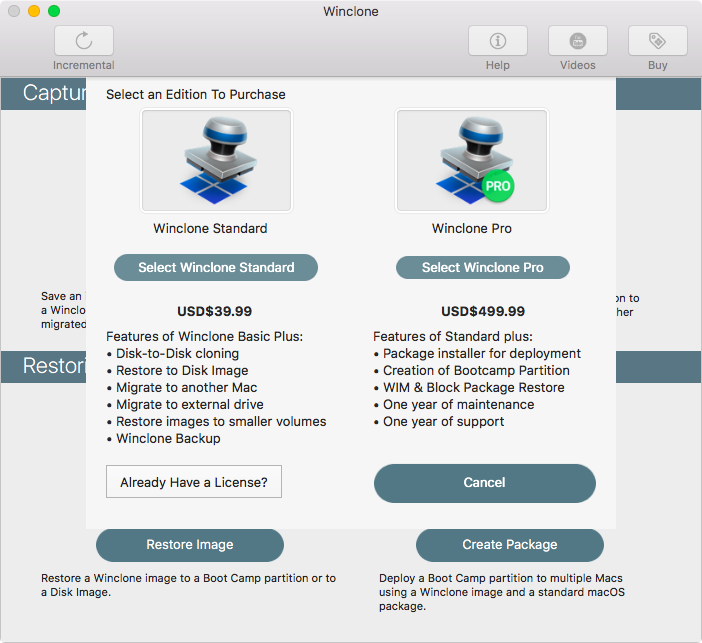Click 'Features of Standard plus:' text

click(x=453, y=337)
